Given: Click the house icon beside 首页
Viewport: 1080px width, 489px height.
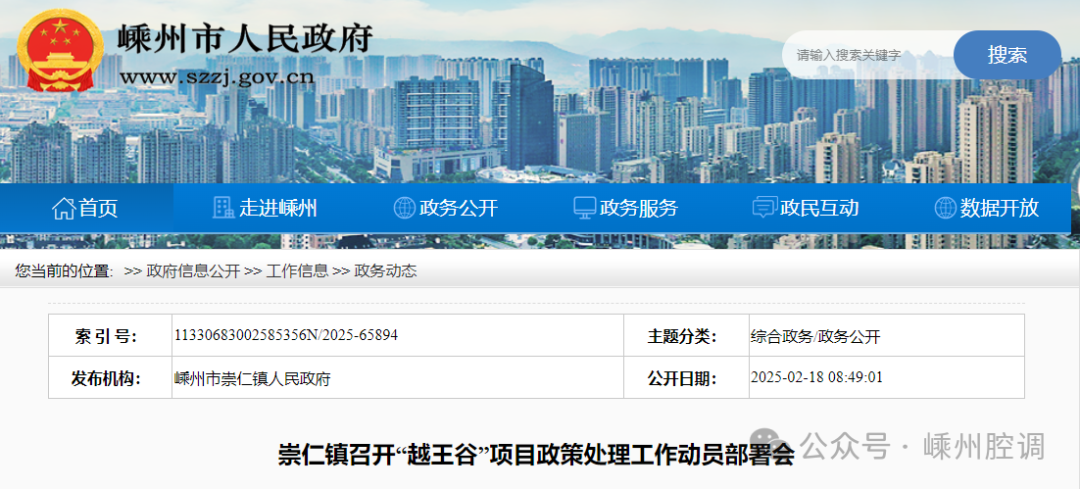Looking at the screenshot, I should (63, 208).
